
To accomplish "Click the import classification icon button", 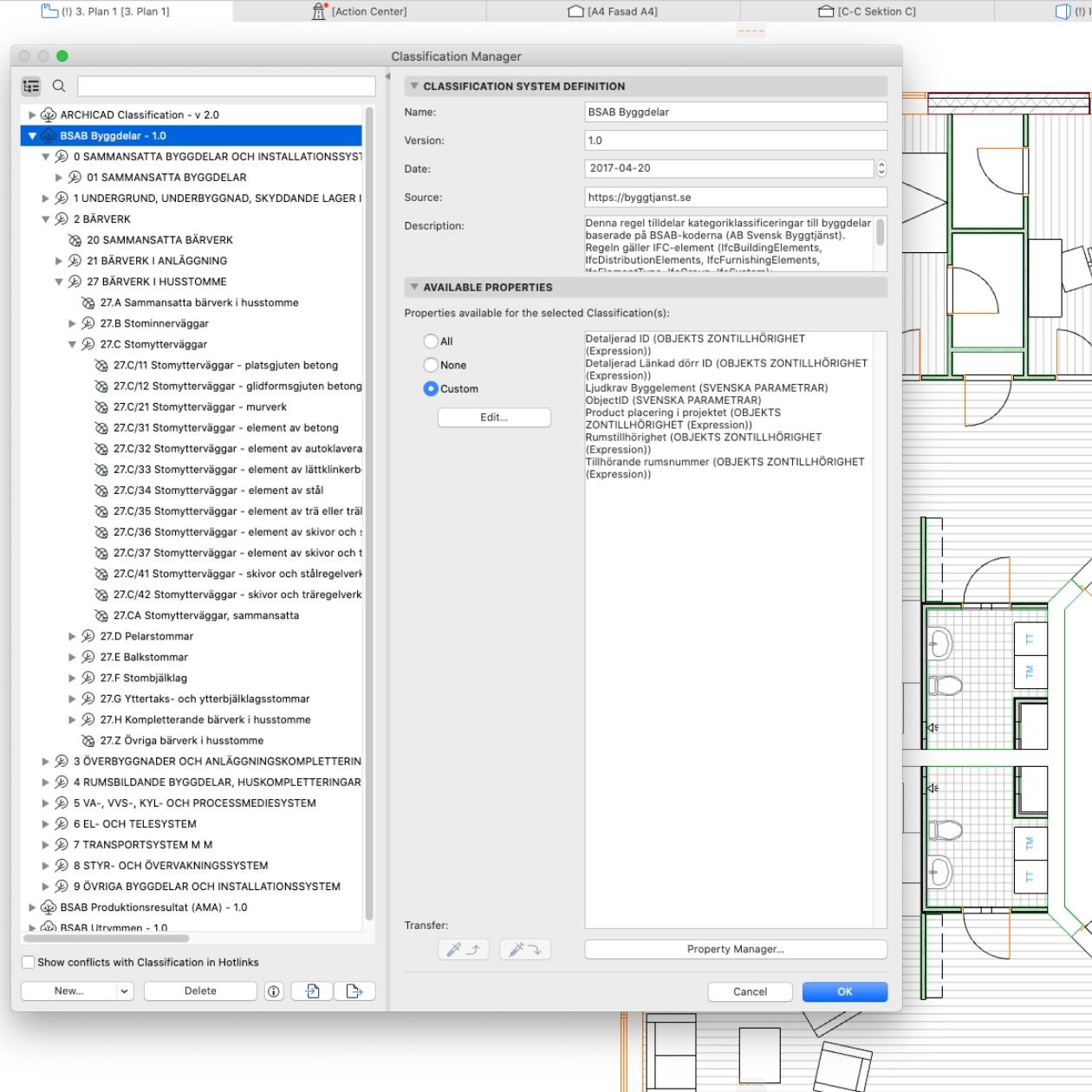I will coord(313,991).
